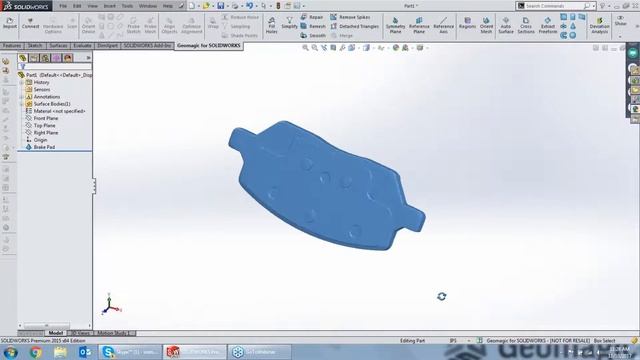
Task: Open the Undo dropdown arrow
Action: (256, 6)
